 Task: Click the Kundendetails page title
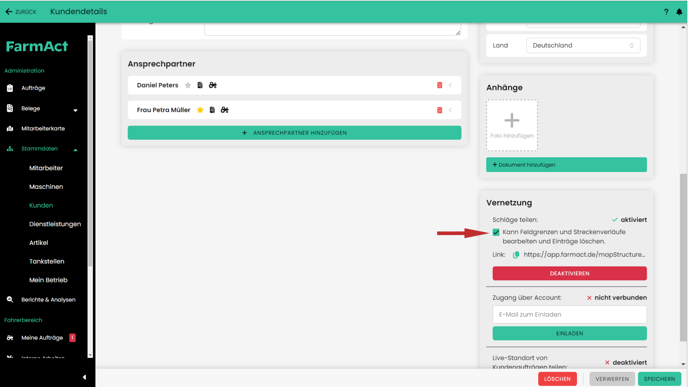[79, 11]
